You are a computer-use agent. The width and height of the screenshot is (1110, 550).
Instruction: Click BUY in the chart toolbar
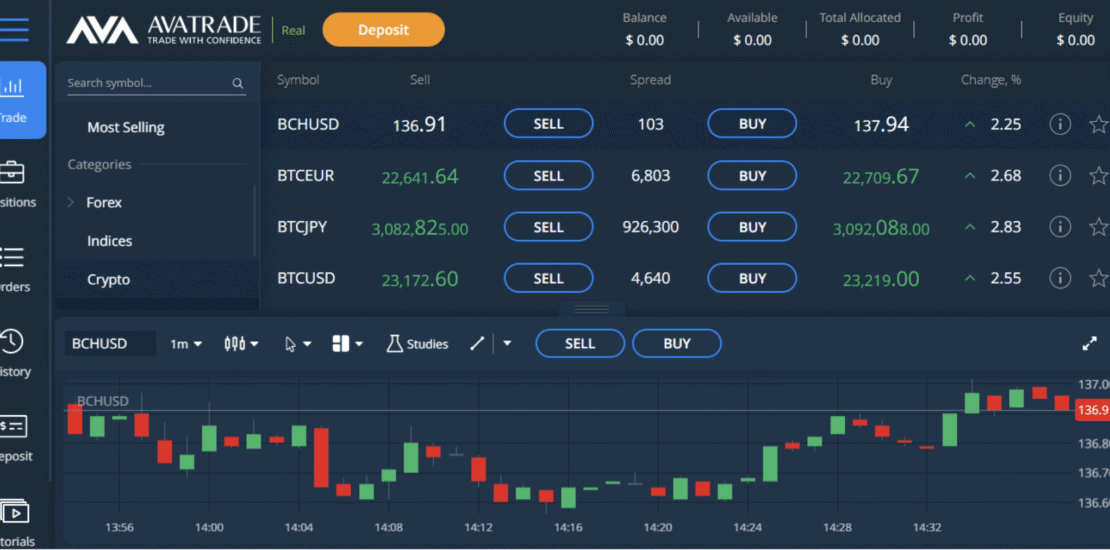(677, 344)
